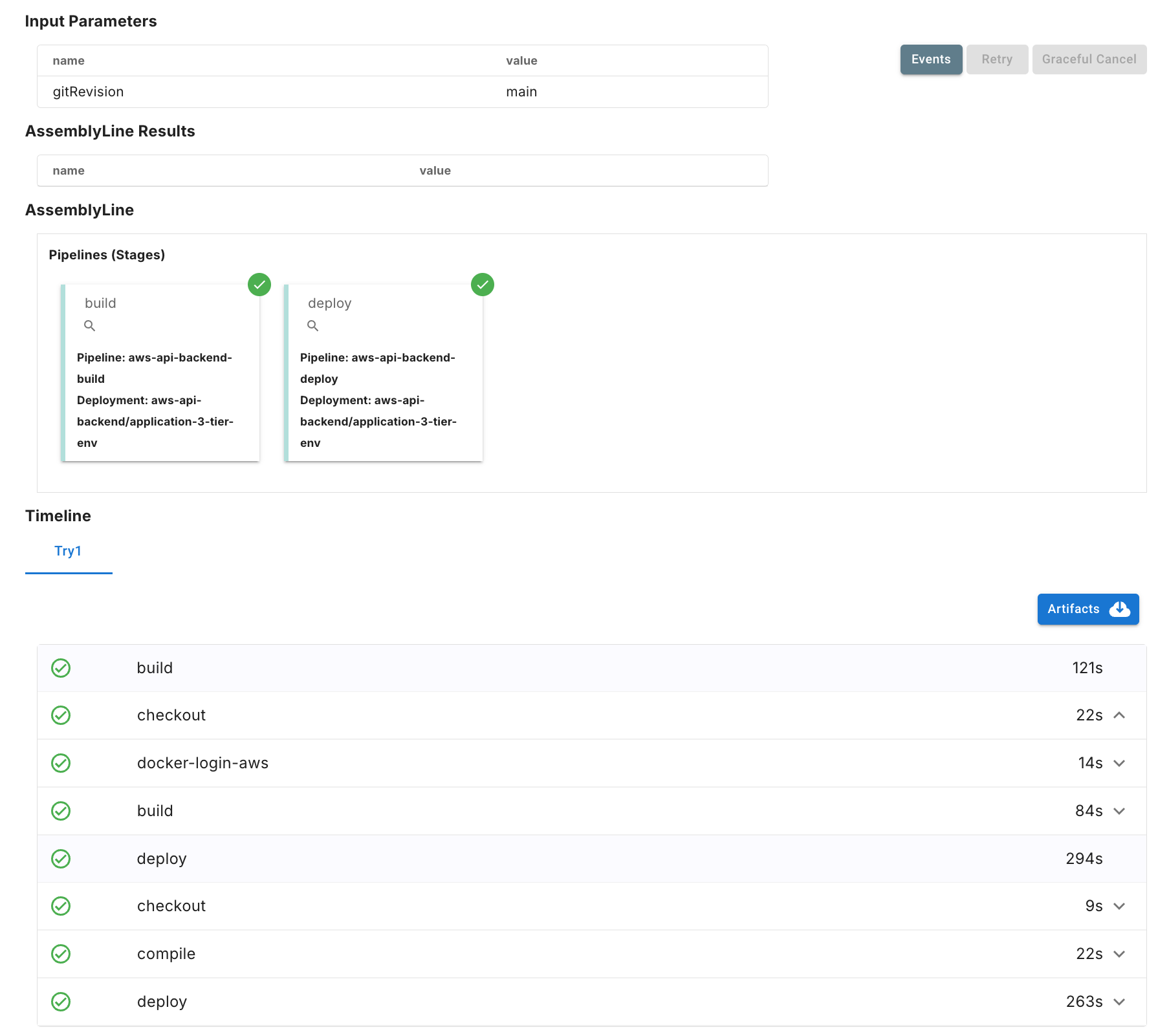Click success status icon for compile step

coord(61,954)
